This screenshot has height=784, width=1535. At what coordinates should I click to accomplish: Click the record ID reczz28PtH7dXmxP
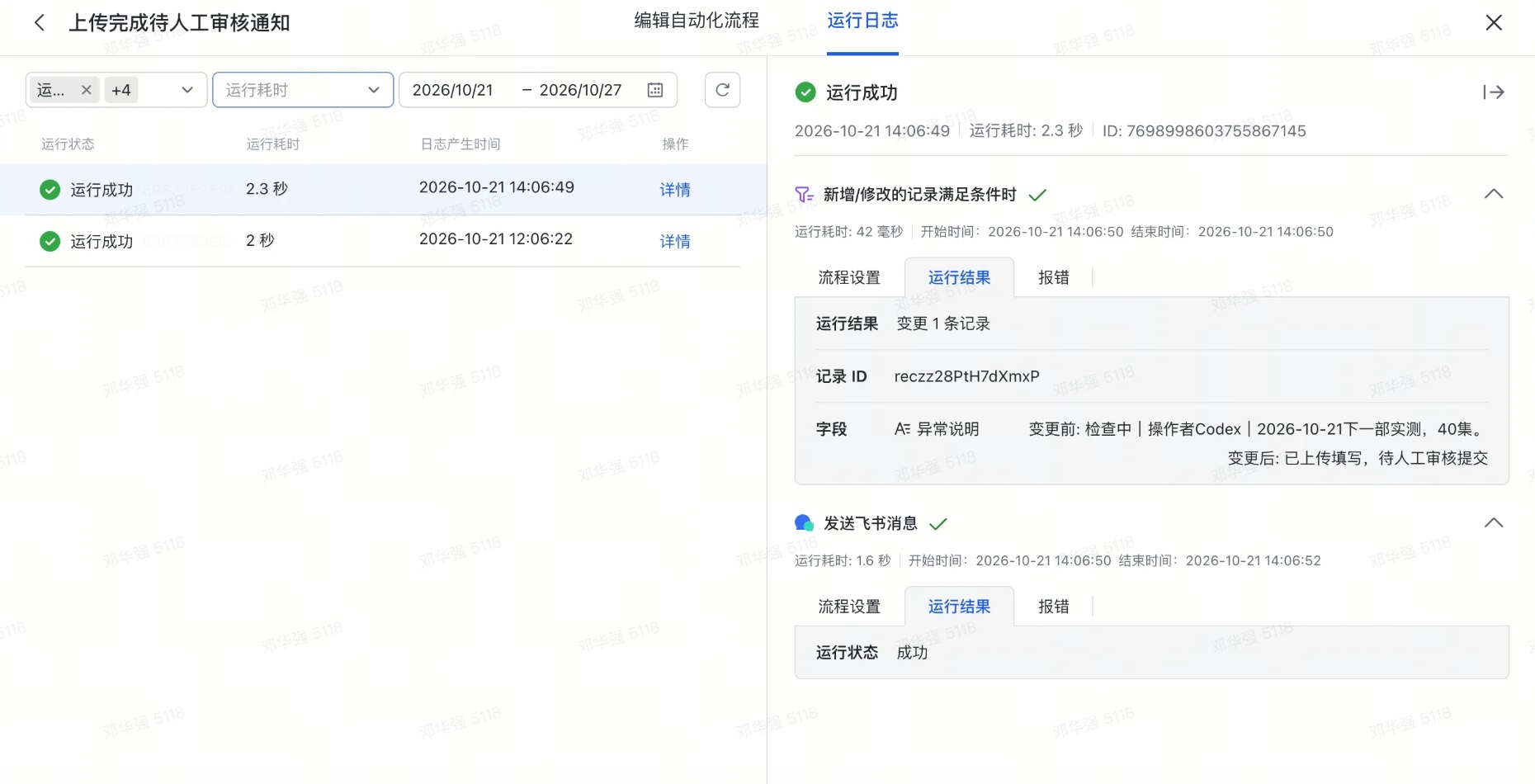966,376
